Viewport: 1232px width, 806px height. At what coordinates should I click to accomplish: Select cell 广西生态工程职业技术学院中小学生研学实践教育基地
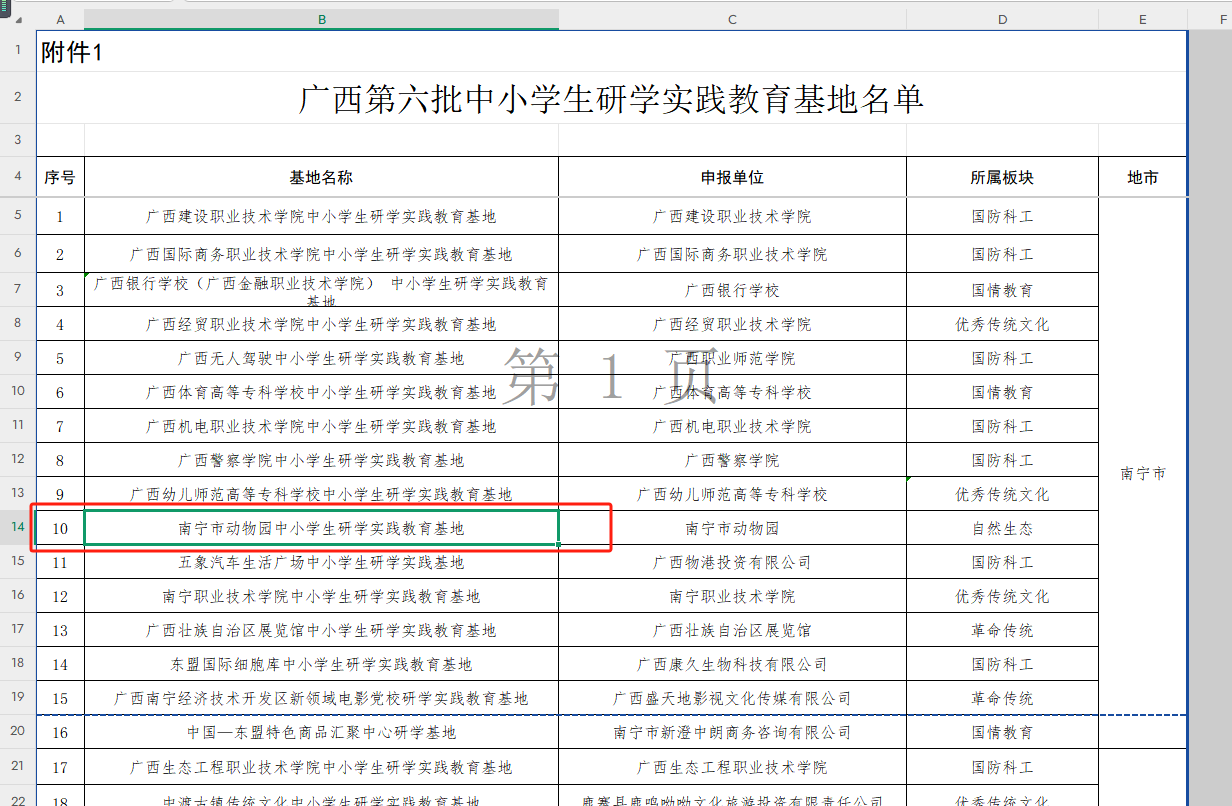point(321,767)
